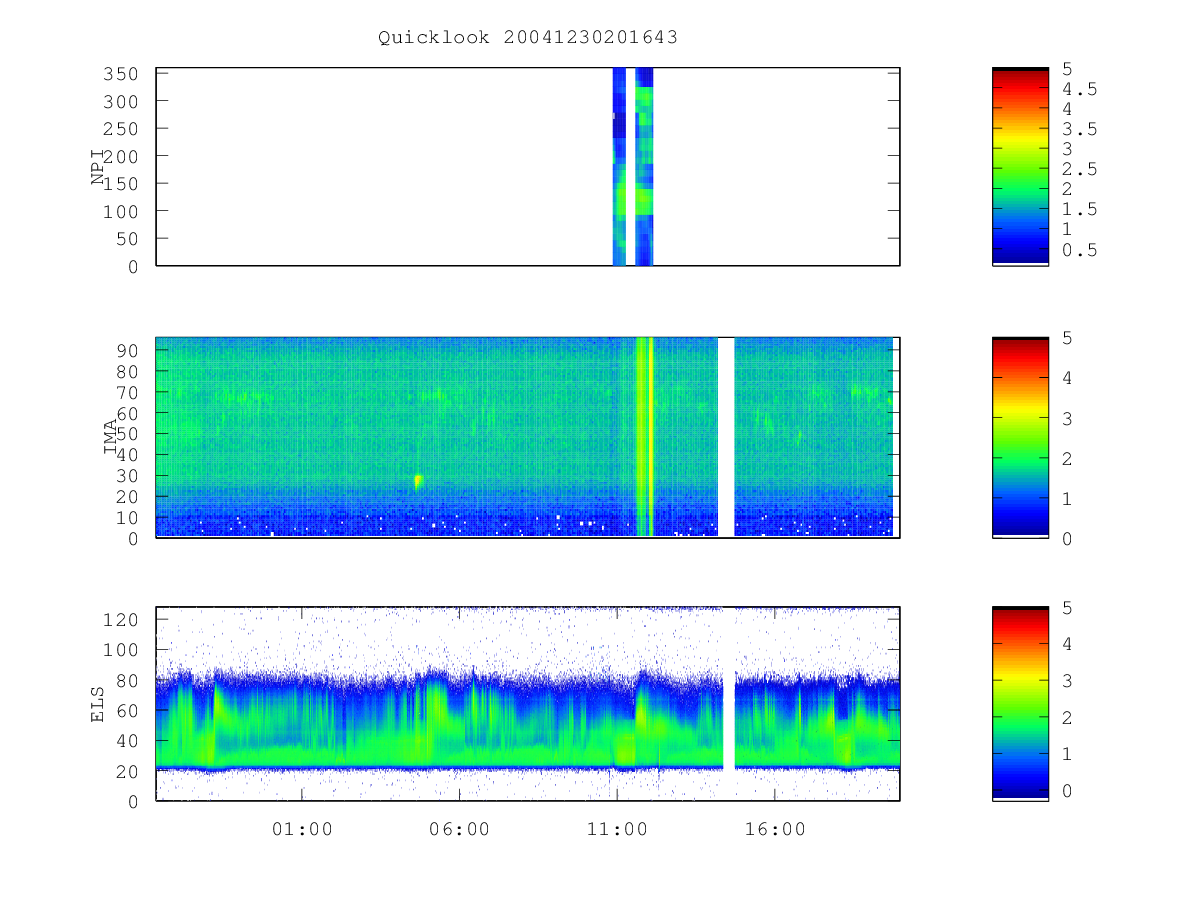
Task: Click the IMA panel colorbar
Action: (x=1020, y=437)
